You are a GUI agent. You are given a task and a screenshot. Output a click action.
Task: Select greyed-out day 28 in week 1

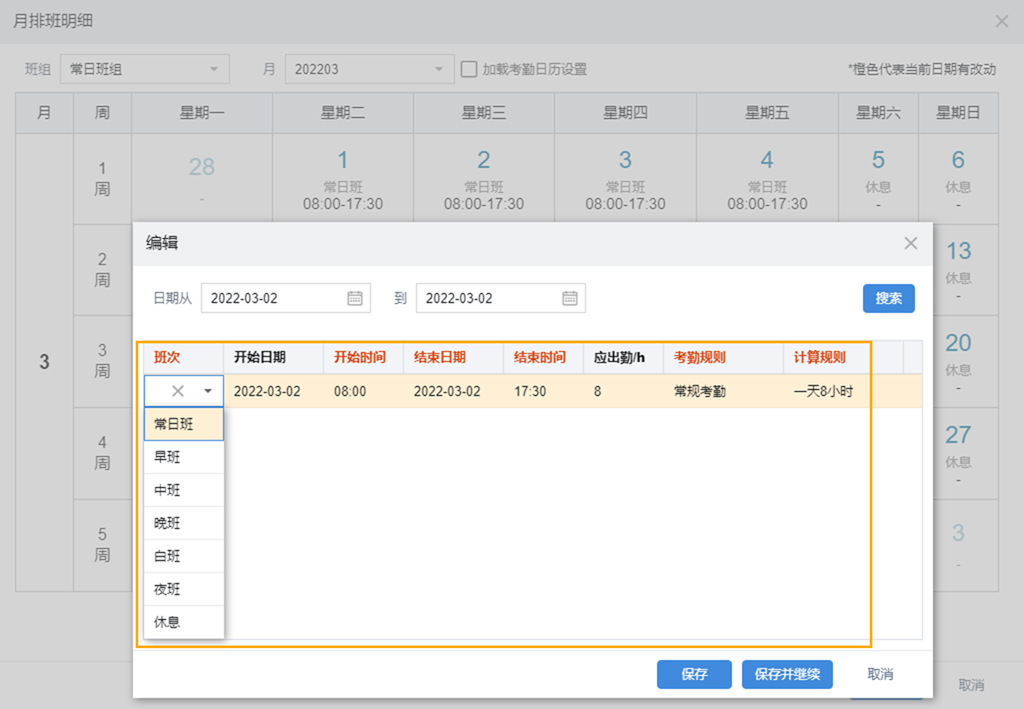pyautogui.click(x=202, y=180)
